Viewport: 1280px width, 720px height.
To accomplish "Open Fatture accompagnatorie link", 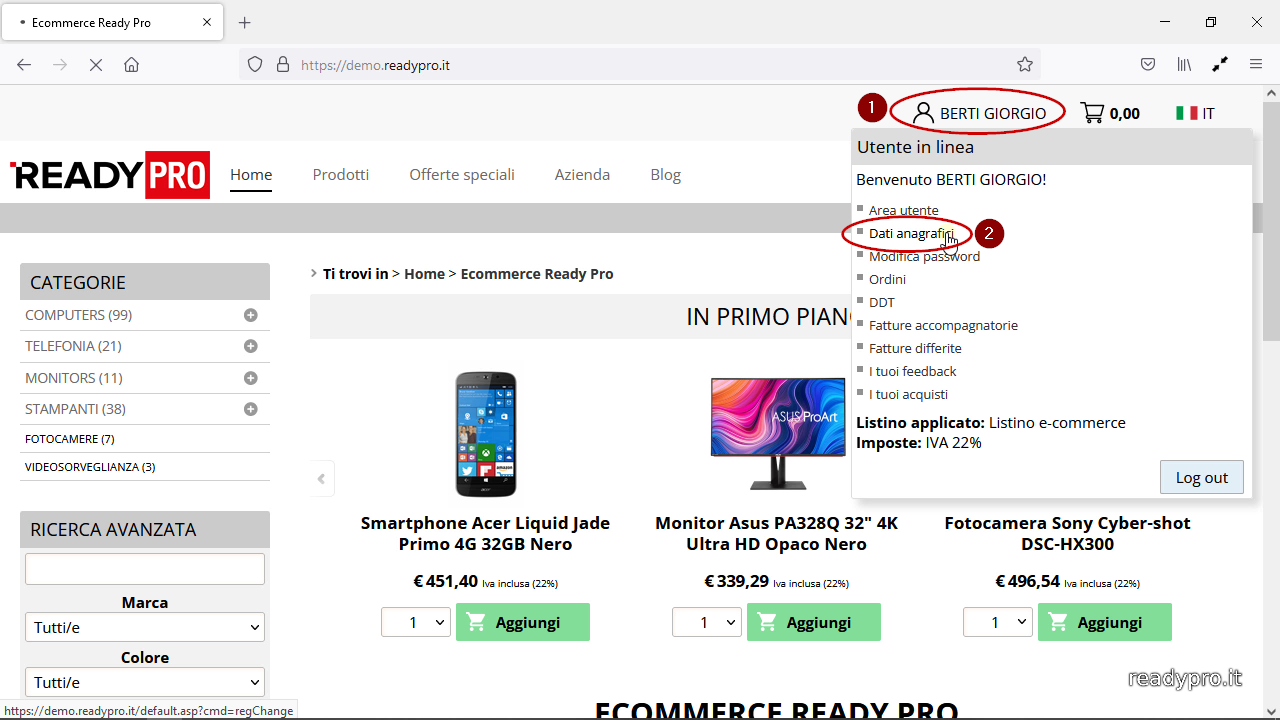I will tap(943, 325).
